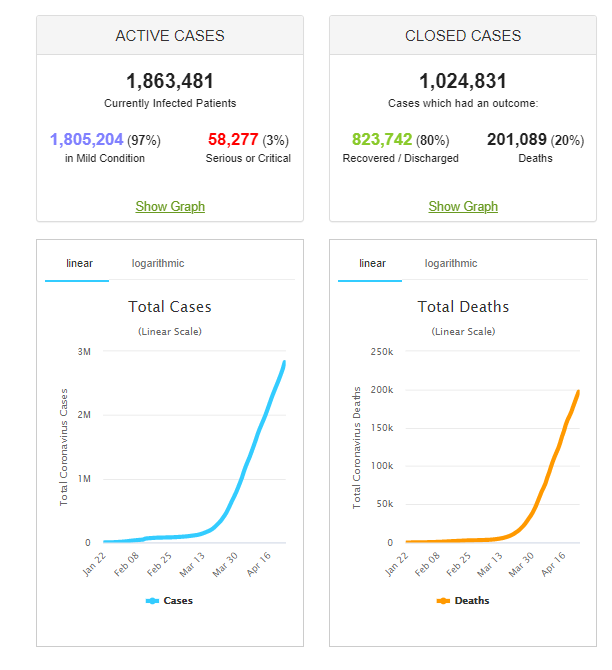612x670 pixels.
Task: Click the ACTIVE CASES panel header
Action: (170, 36)
